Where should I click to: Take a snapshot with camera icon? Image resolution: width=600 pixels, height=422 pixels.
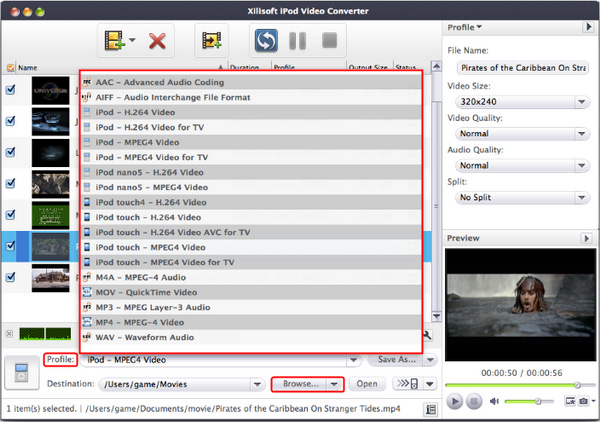pos(583,401)
